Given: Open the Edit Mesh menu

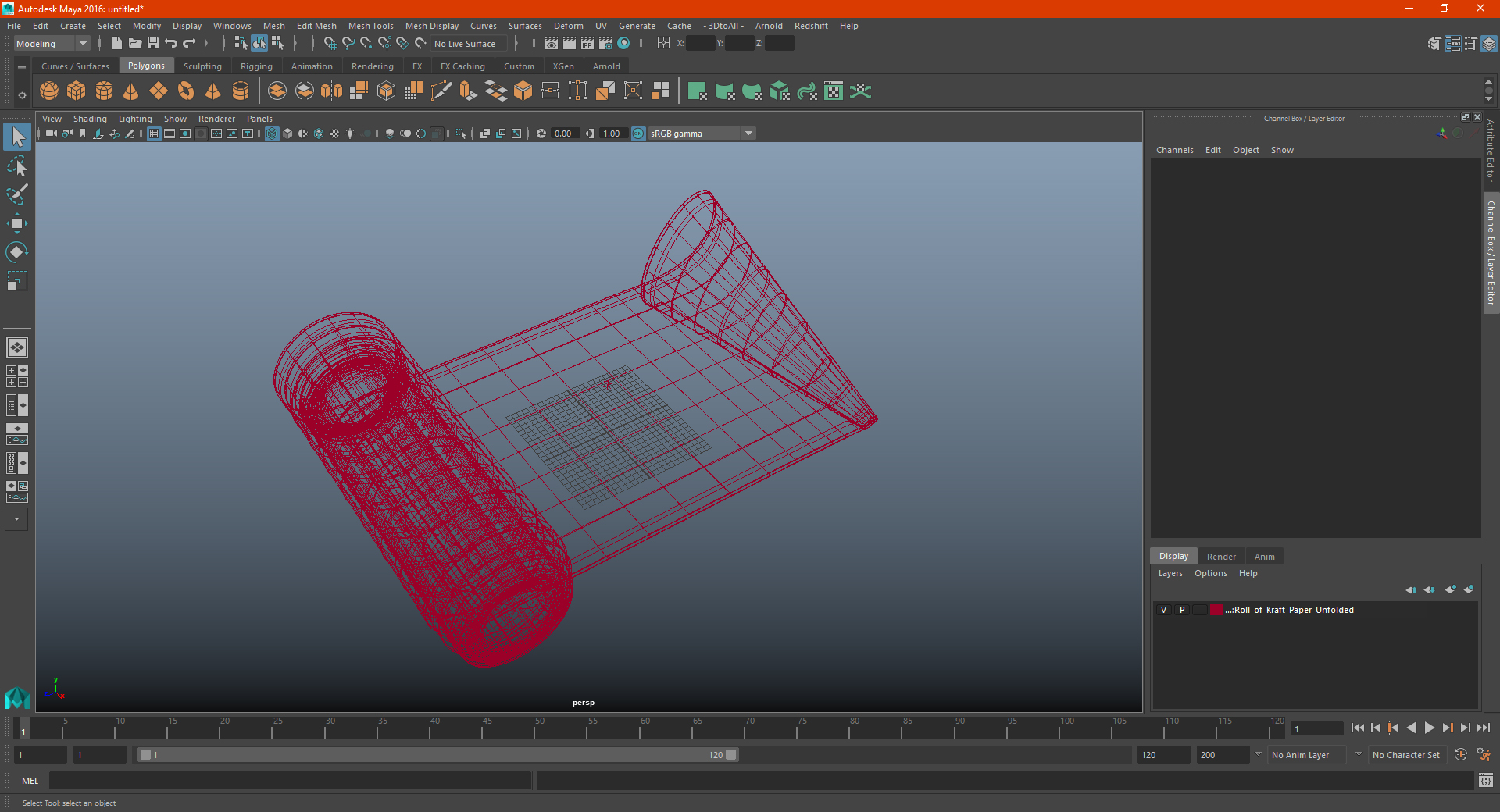Looking at the screenshot, I should point(316,26).
